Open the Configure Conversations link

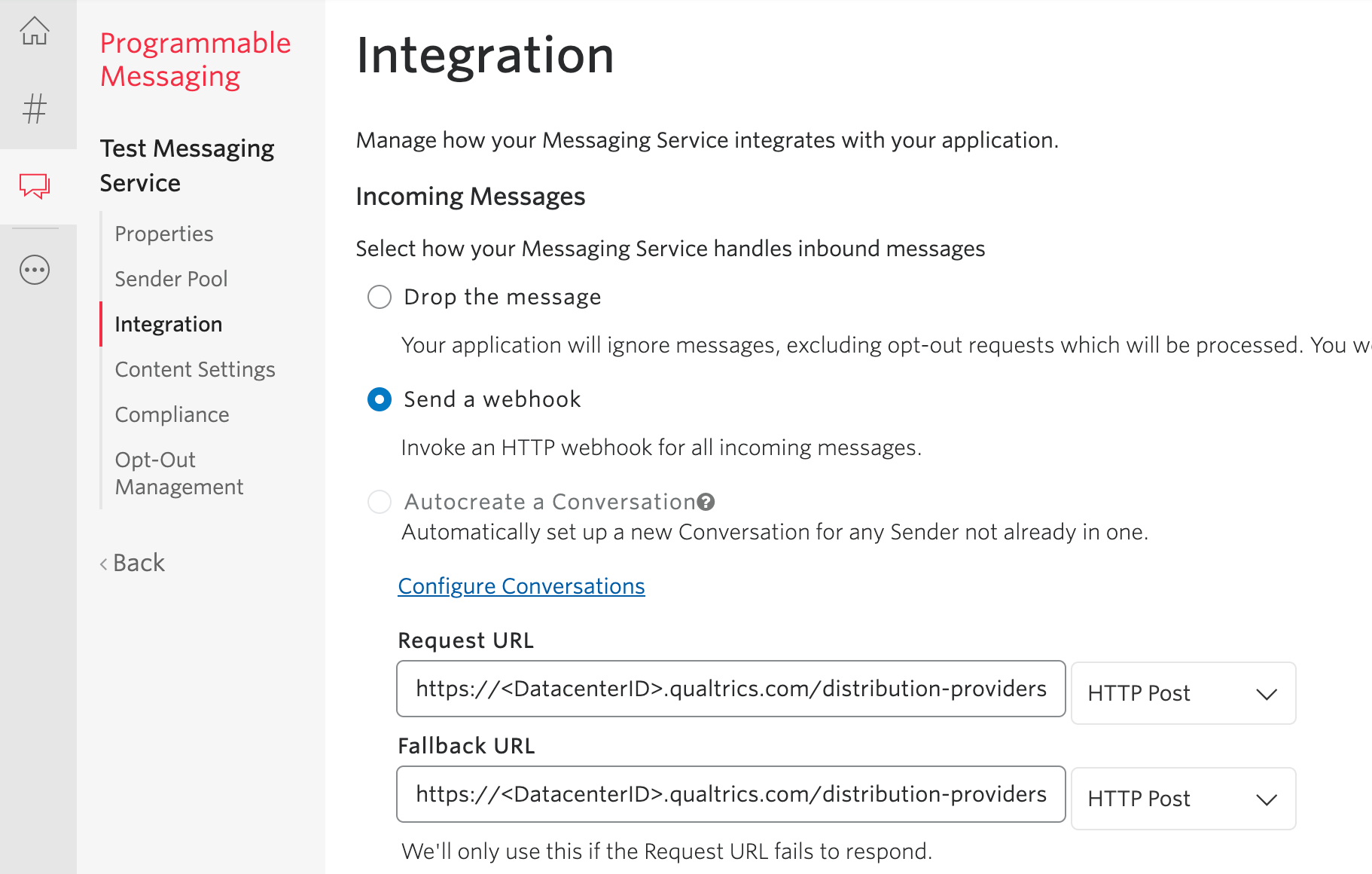520,585
